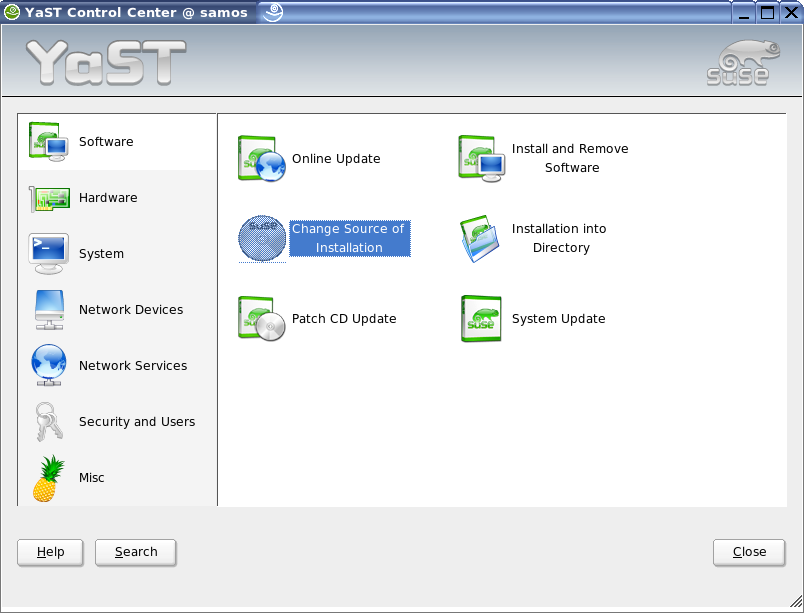Maximize the YaST Control Center window
804x613 pixels.
coord(768,12)
